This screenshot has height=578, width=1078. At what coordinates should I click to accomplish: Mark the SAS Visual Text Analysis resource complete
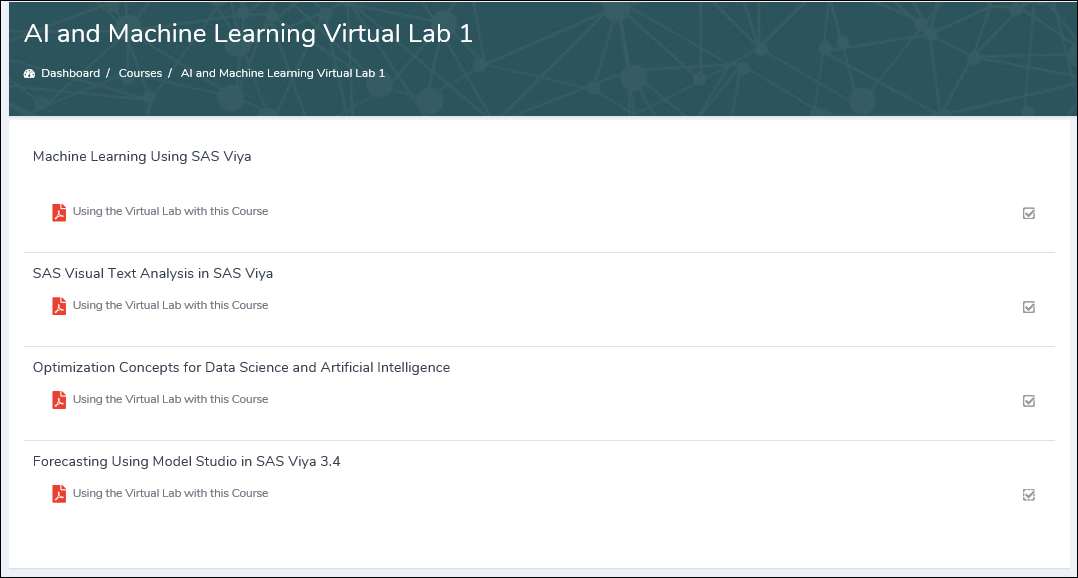point(1028,307)
